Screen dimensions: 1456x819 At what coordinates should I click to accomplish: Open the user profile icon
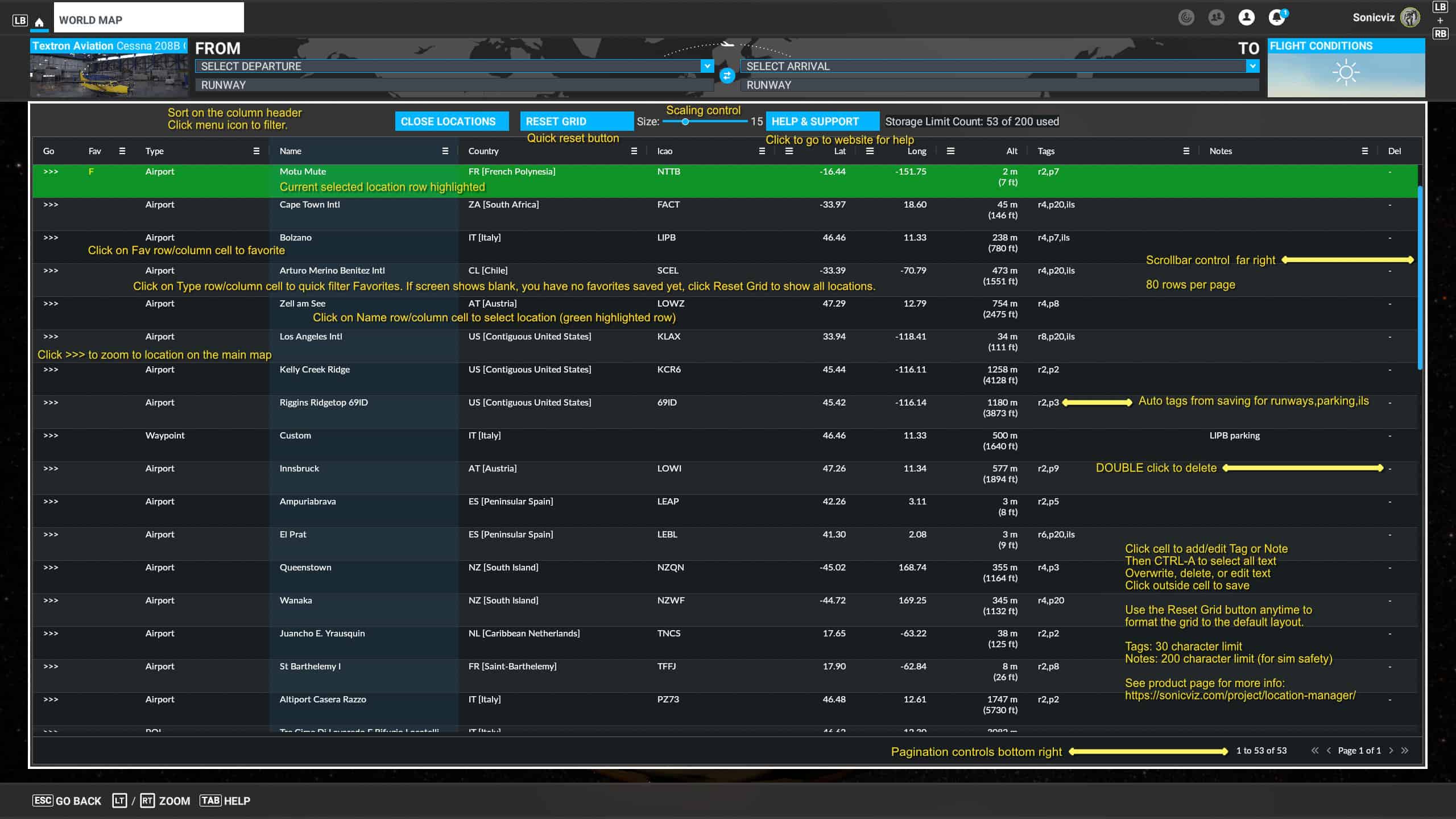coord(1246,18)
